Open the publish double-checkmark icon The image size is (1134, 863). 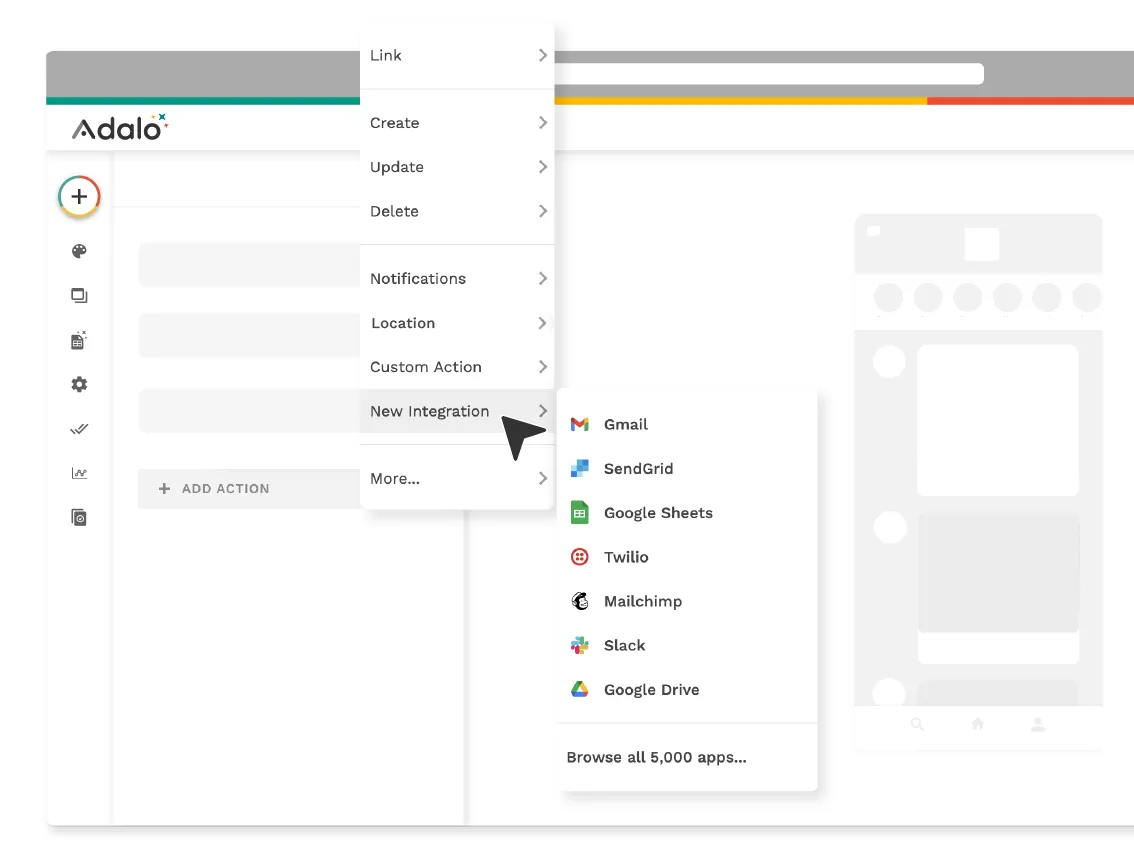(x=79, y=429)
